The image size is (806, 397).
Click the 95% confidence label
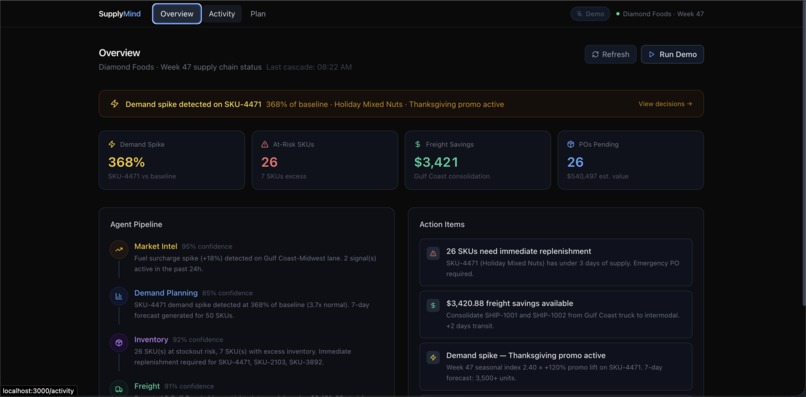tap(207, 247)
